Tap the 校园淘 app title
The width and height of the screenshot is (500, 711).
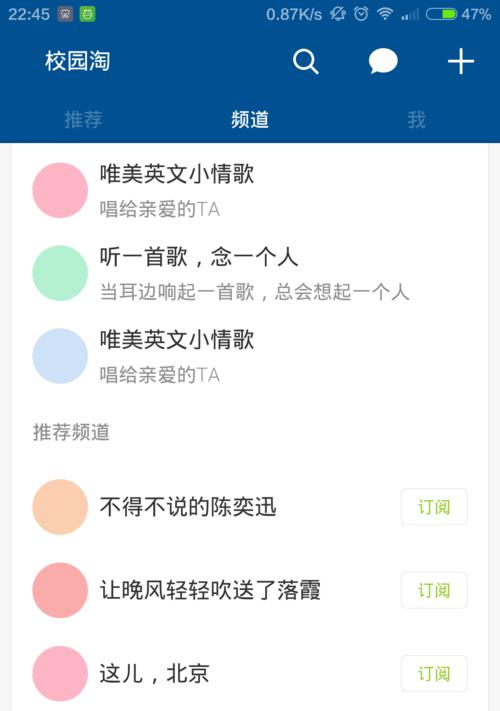[78, 61]
